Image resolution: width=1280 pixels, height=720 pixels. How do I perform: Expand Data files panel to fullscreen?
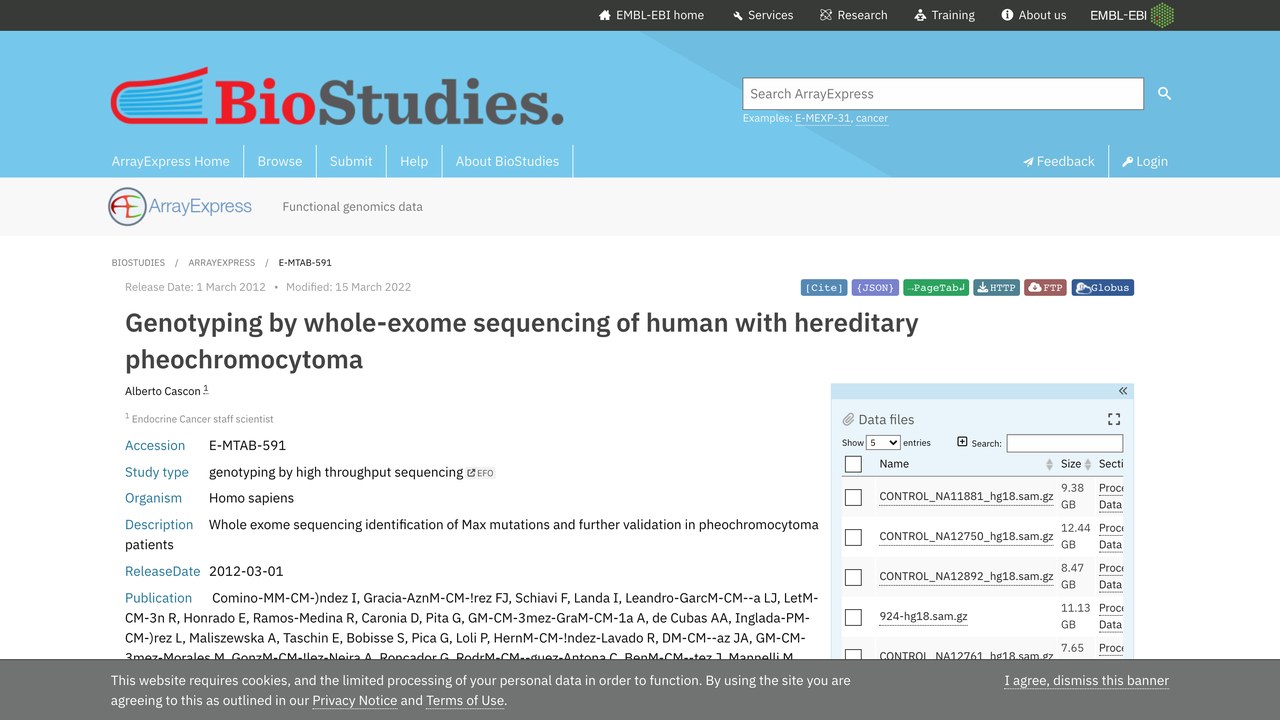tap(1114, 419)
